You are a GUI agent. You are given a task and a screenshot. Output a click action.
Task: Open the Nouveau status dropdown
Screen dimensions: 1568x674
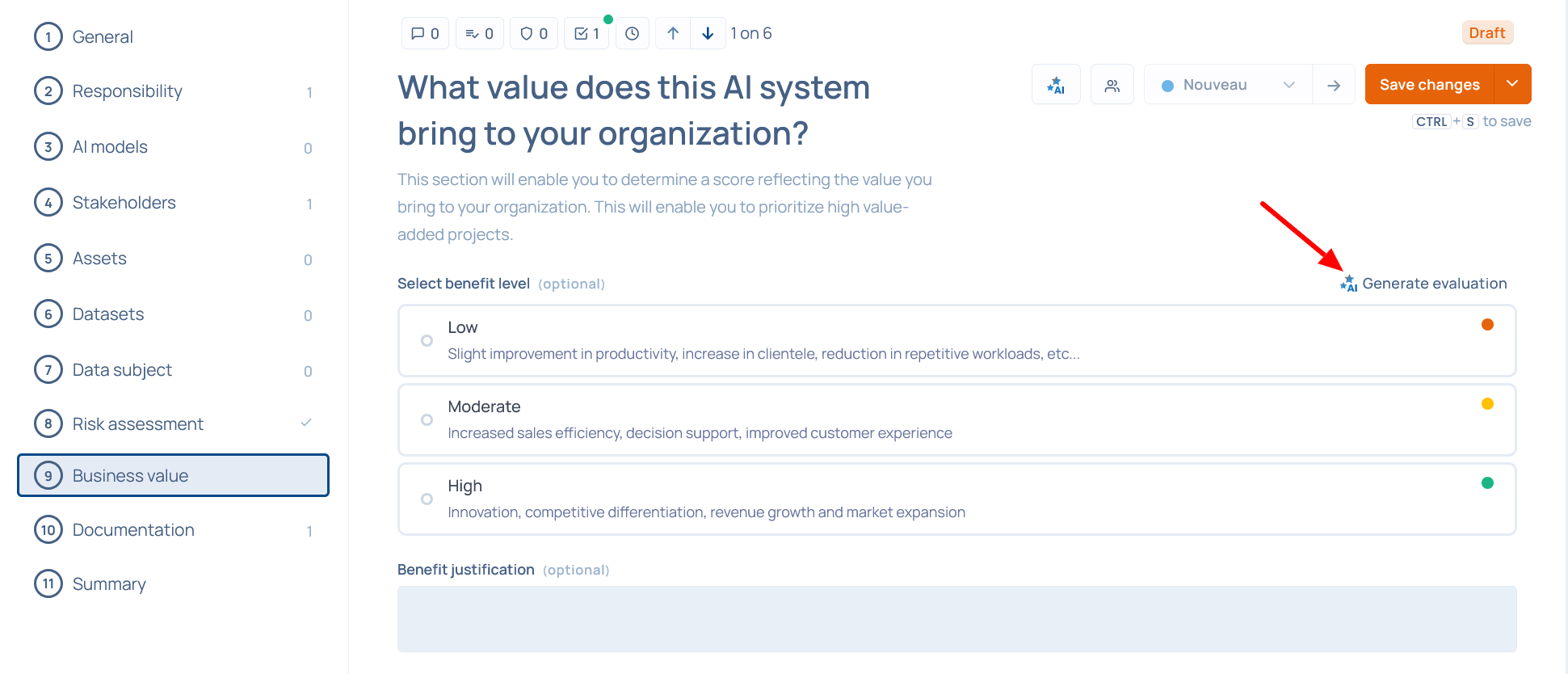[1228, 85]
